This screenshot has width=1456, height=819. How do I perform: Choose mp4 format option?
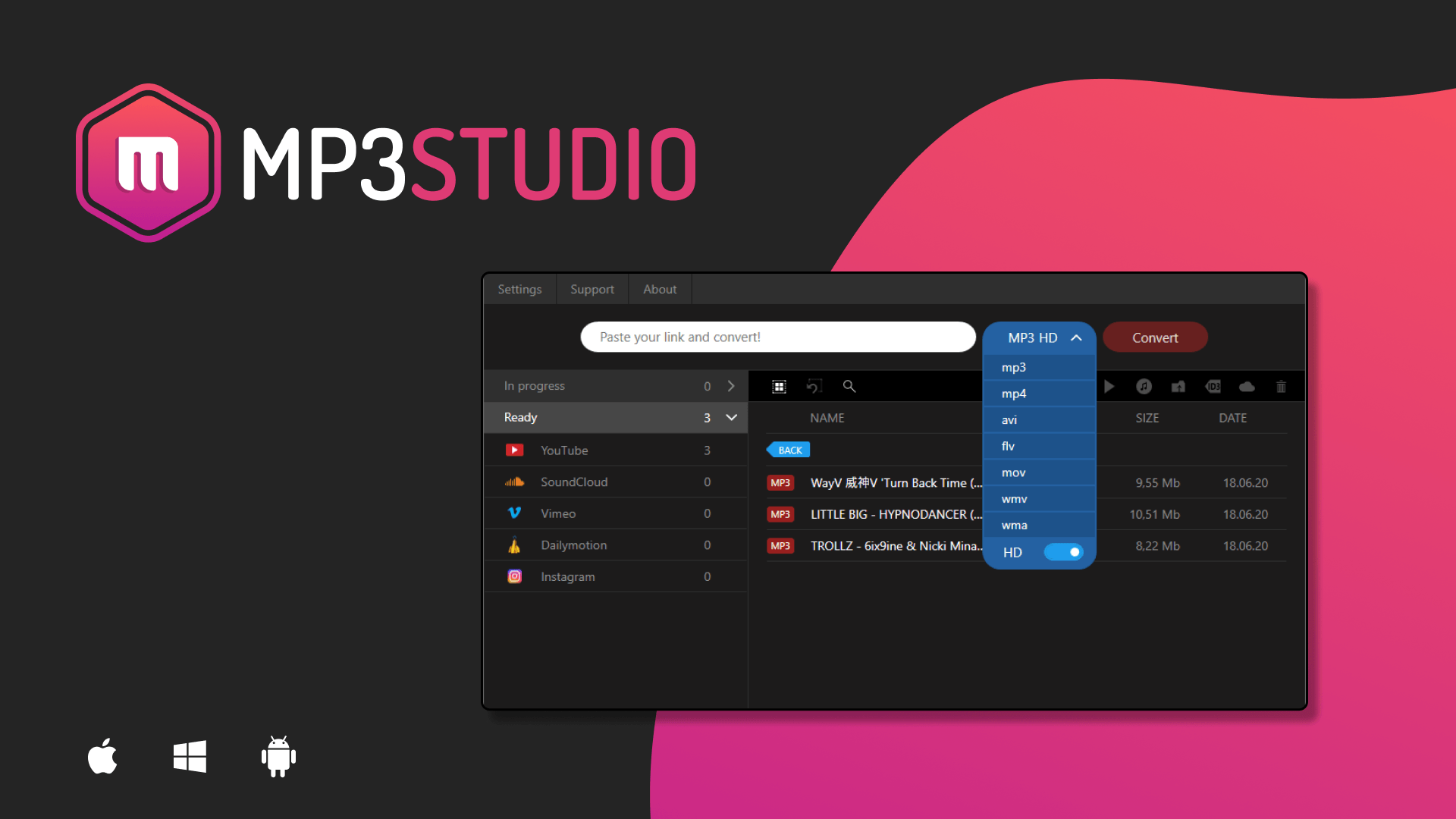[x=1039, y=394]
